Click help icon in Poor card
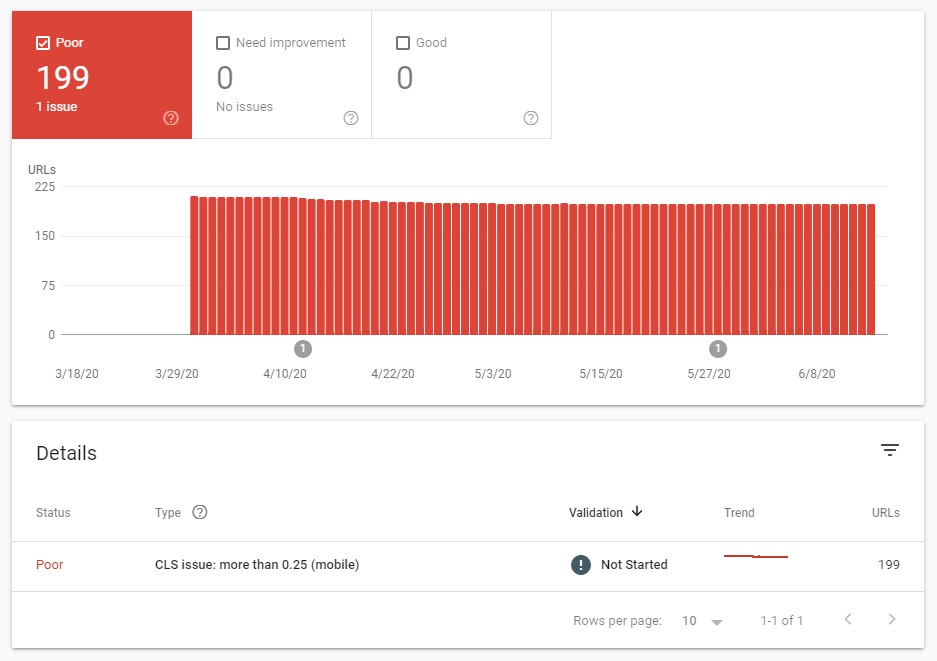Screen dimensions: 937x661 [171, 118]
